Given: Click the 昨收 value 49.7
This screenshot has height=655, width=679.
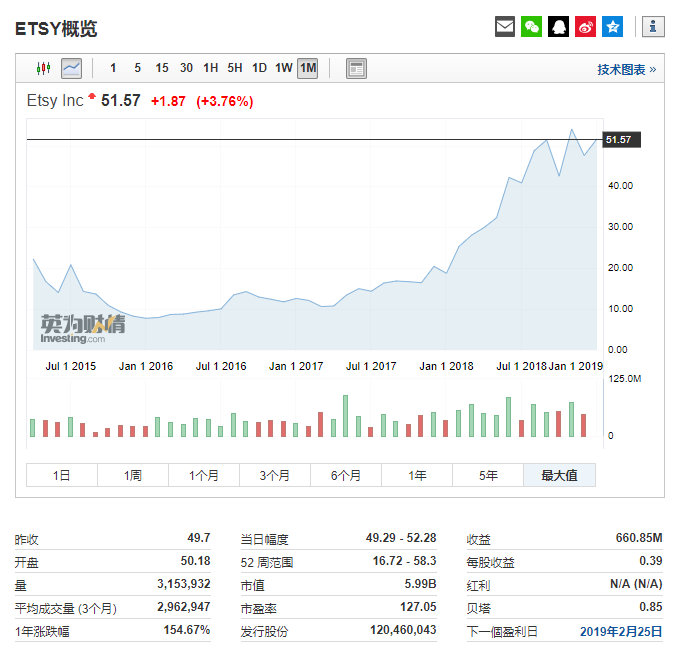Looking at the screenshot, I should tap(199, 538).
